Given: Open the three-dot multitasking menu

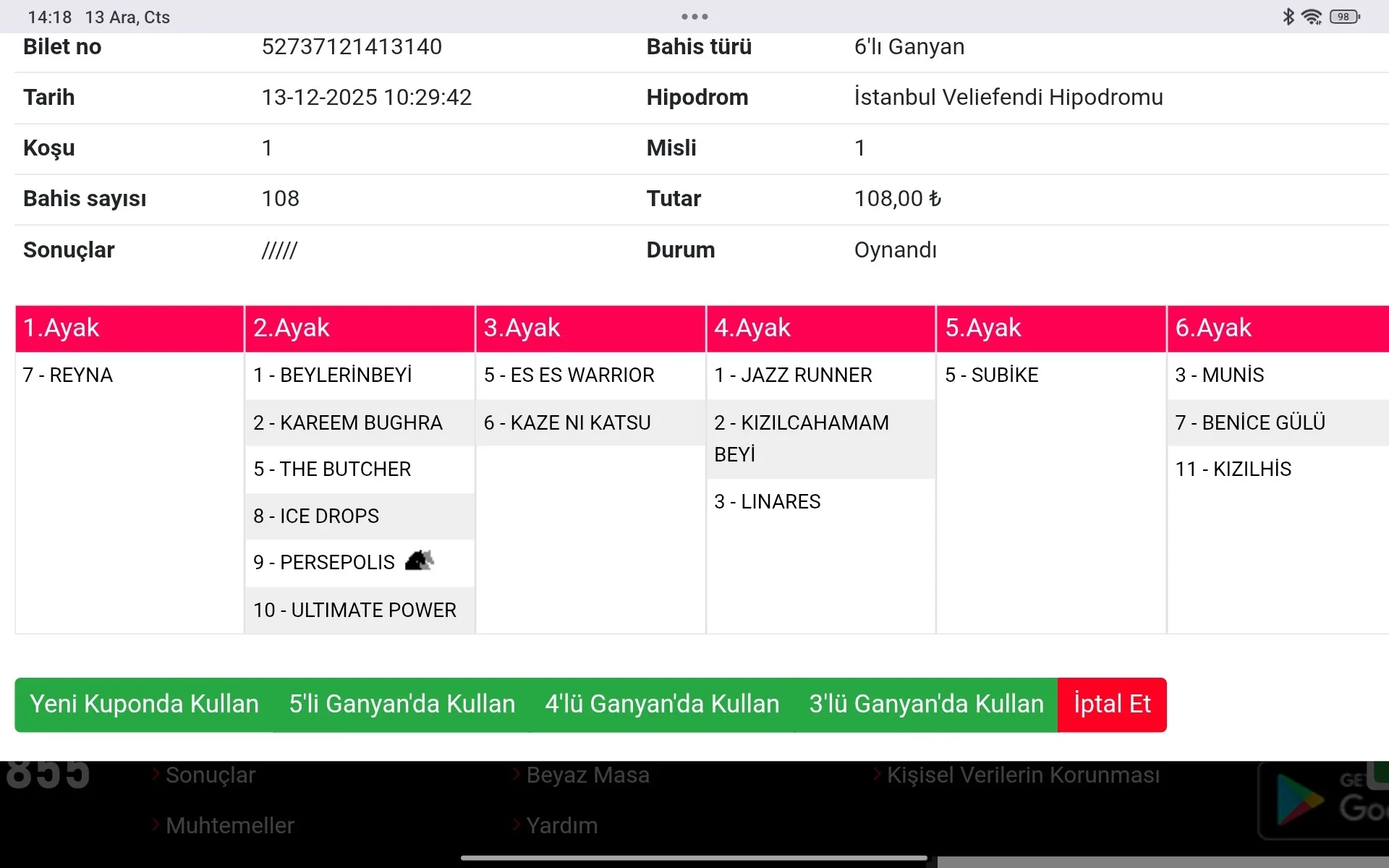Looking at the screenshot, I should (x=694, y=17).
